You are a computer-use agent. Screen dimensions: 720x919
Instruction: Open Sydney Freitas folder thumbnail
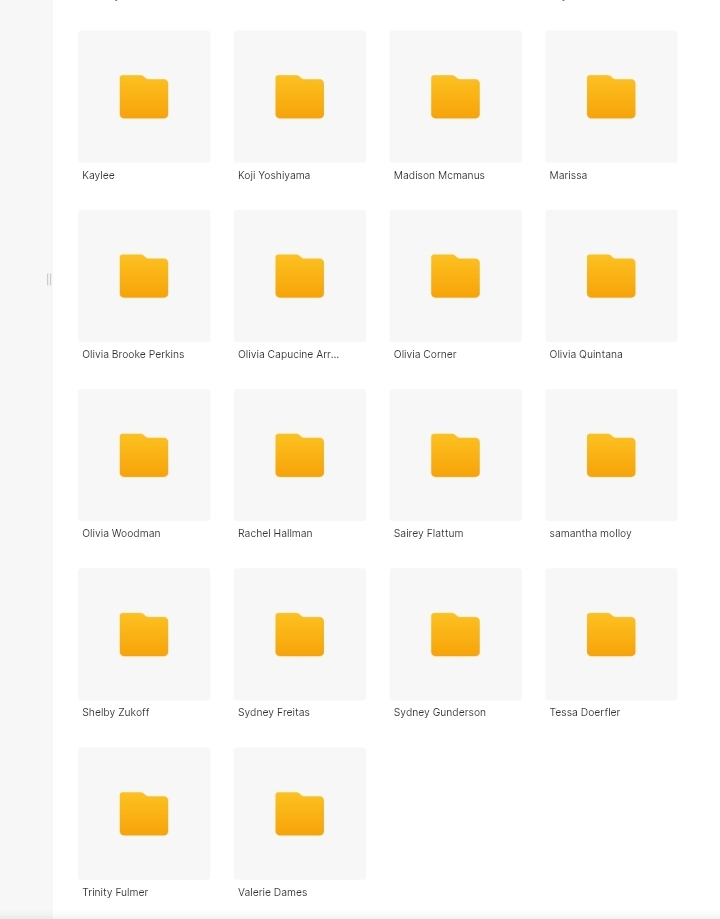[300, 634]
